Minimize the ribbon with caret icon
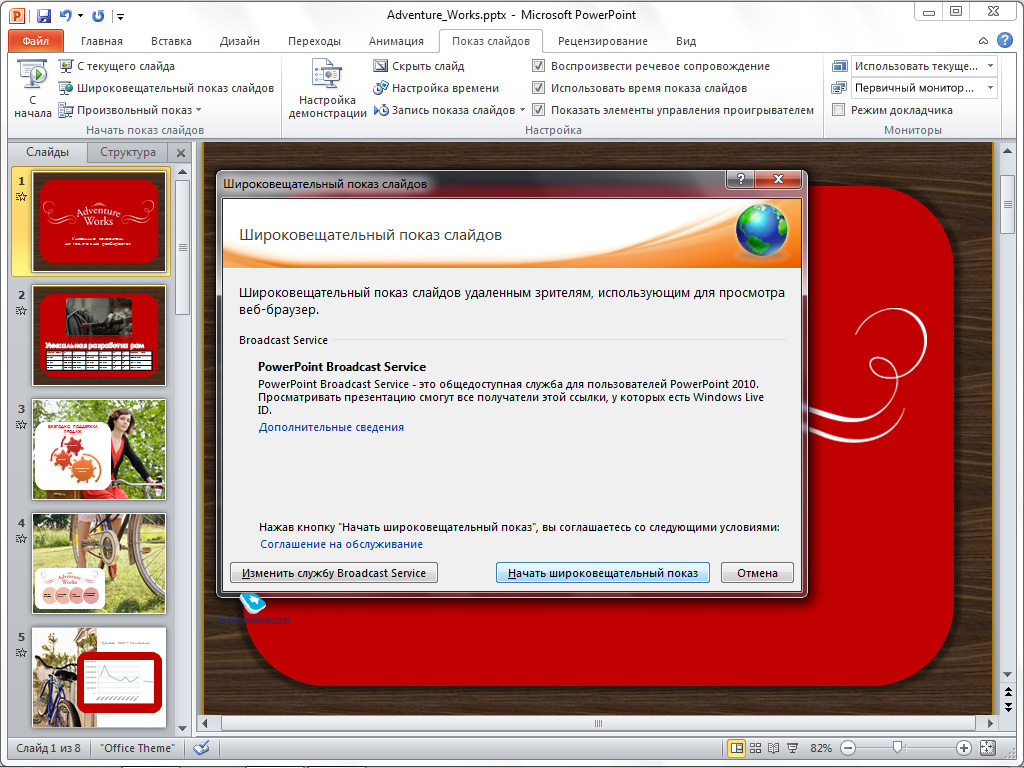Viewport: 1024px width, 768px height. (983, 40)
